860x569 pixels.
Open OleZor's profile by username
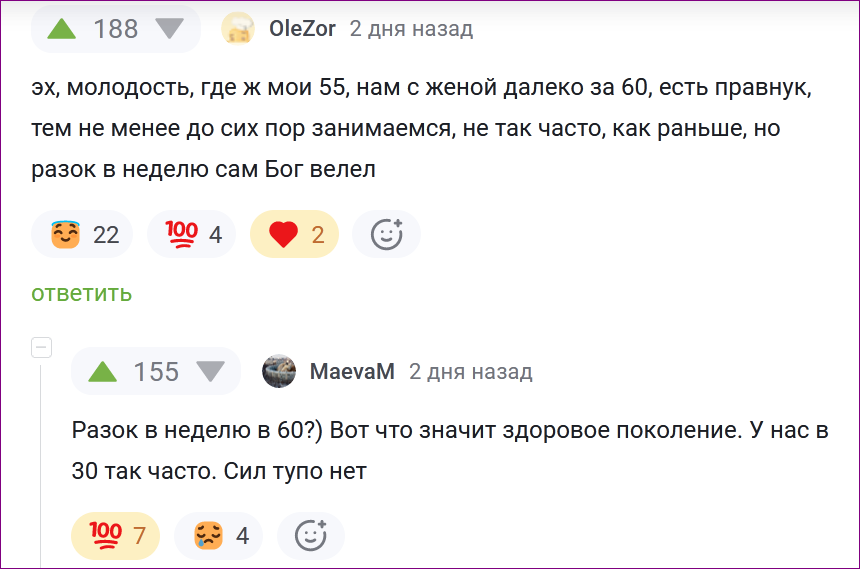302,29
